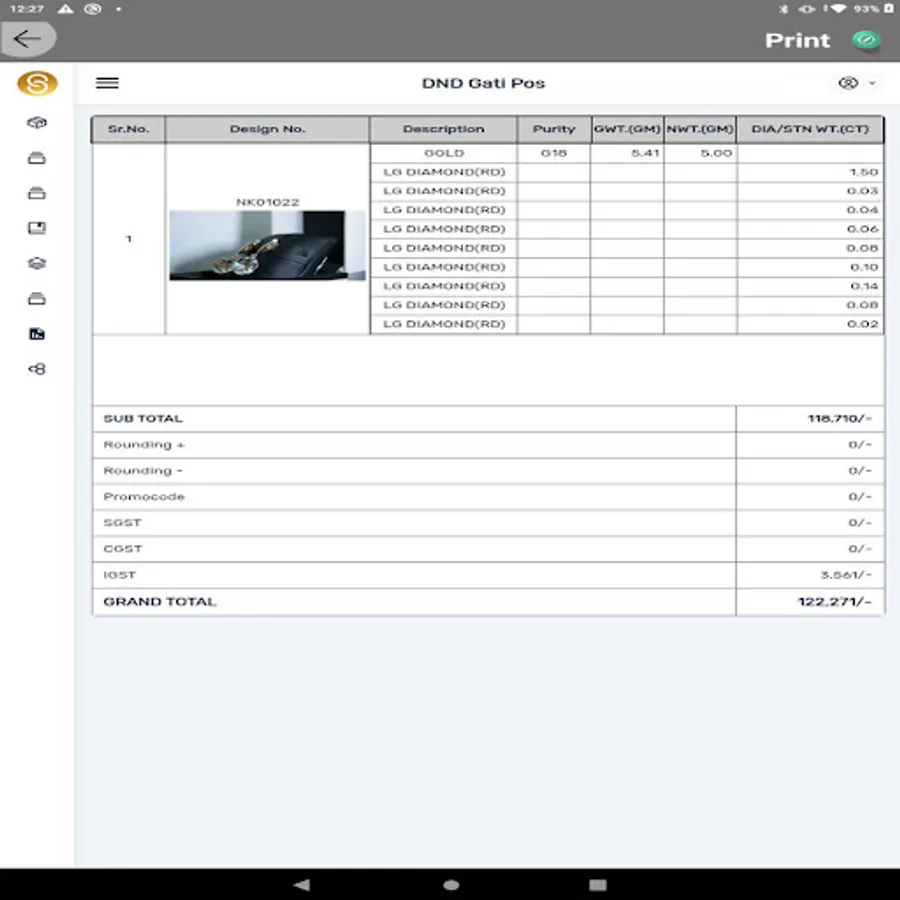The width and height of the screenshot is (900, 900).
Task: Tap the Android back navigation button
Action: (x=301, y=885)
